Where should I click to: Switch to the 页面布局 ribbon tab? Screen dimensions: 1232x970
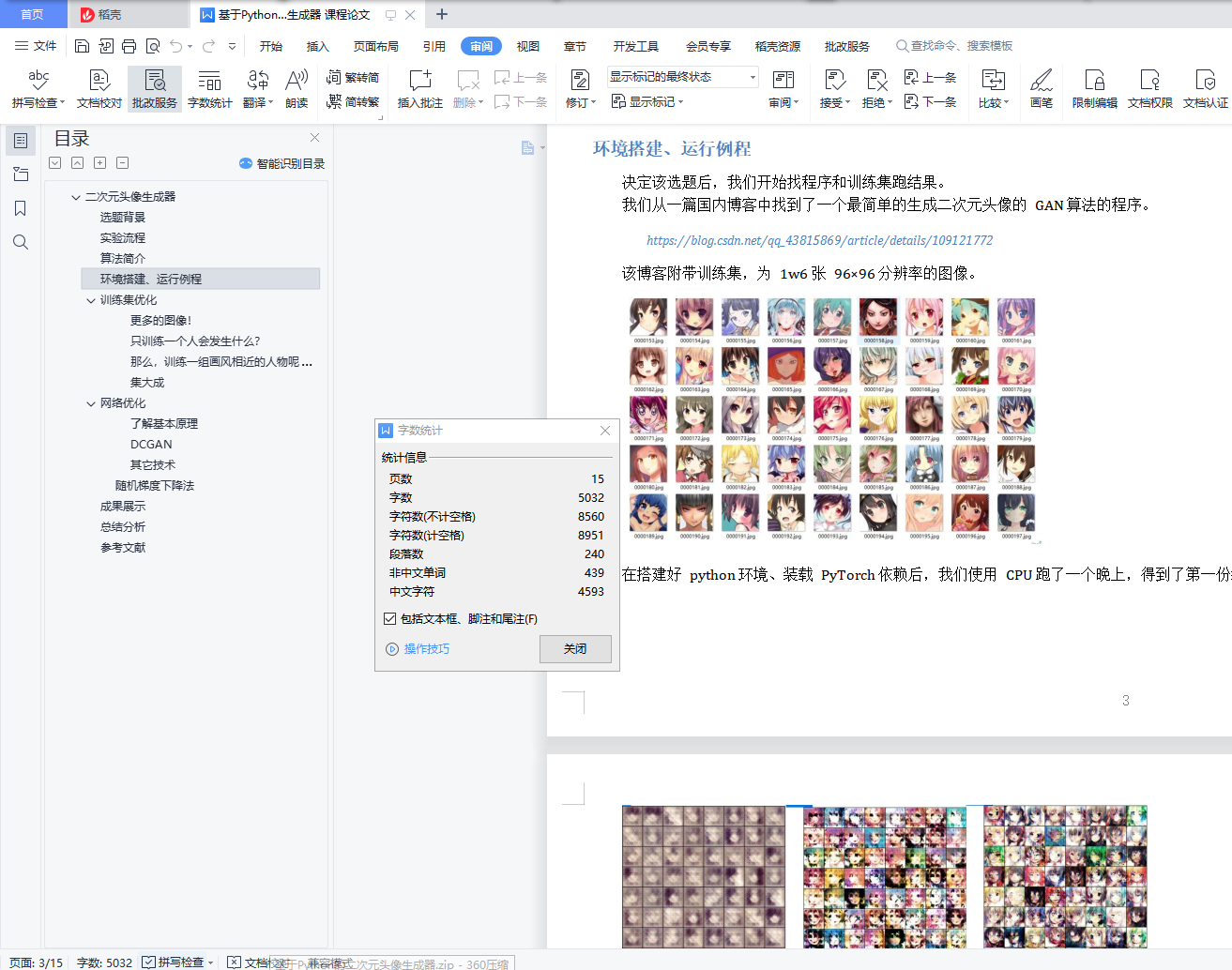click(x=376, y=46)
